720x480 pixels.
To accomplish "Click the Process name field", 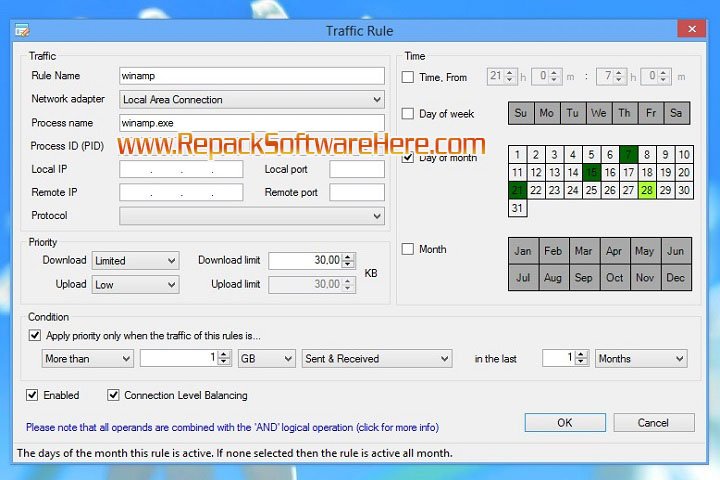I will pyautogui.click(x=252, y=123).
